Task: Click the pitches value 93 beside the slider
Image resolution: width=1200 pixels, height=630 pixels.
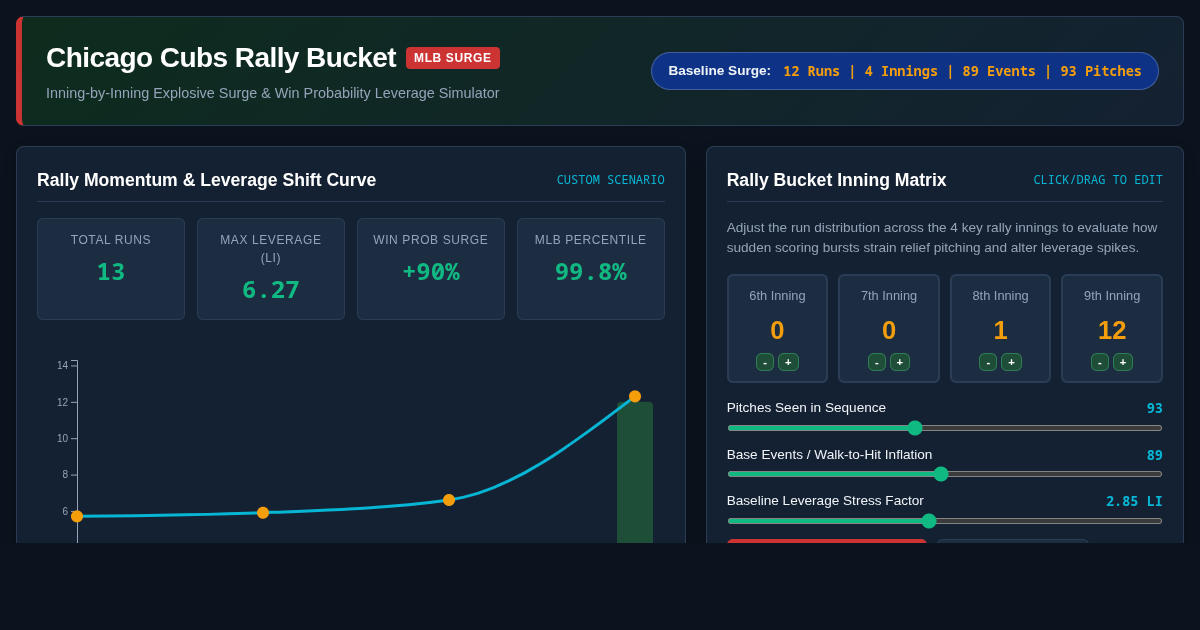Action: tap(1154, 408)
